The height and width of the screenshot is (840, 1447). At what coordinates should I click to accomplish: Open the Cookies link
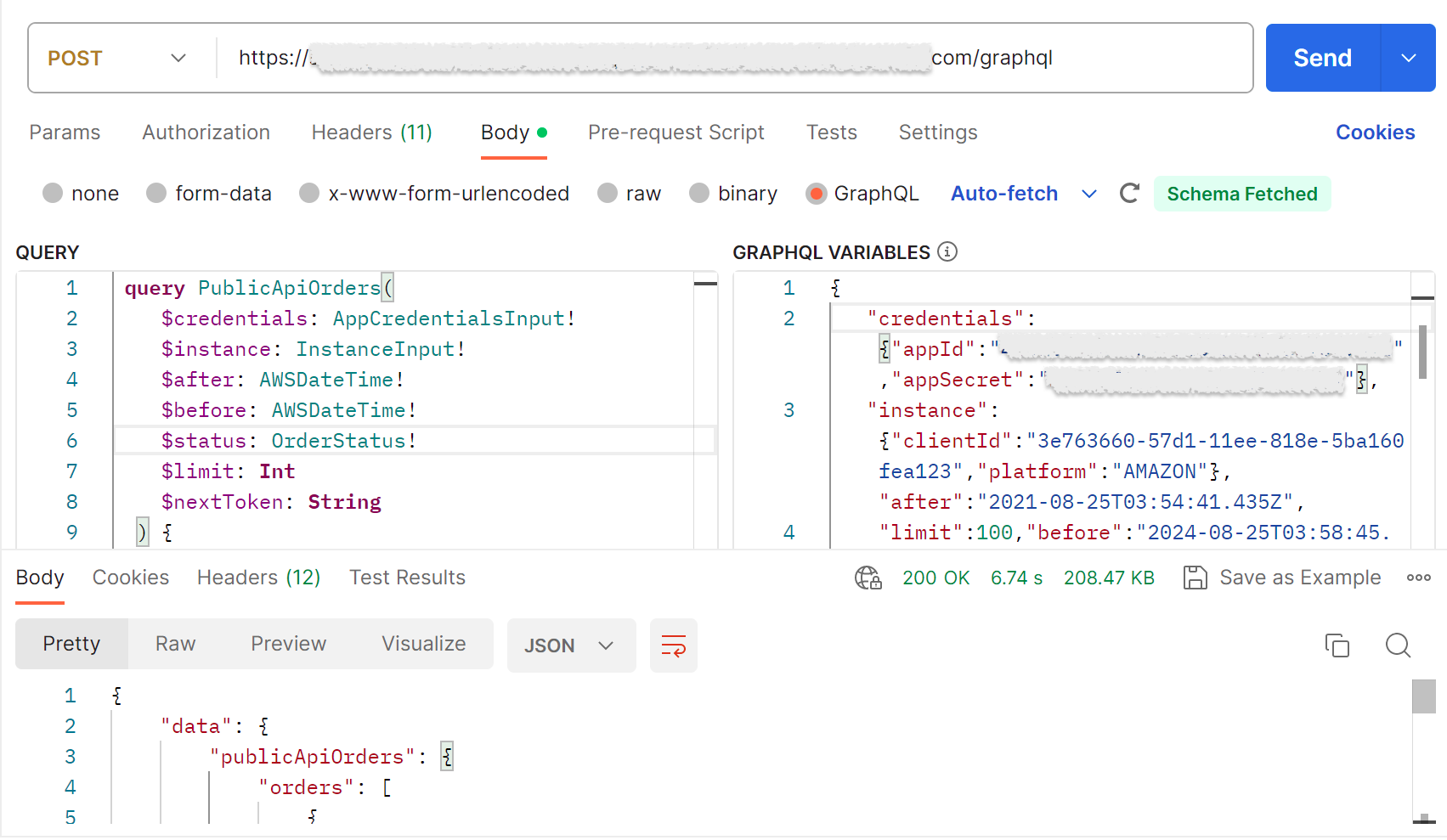click(x=1375, y=132)
